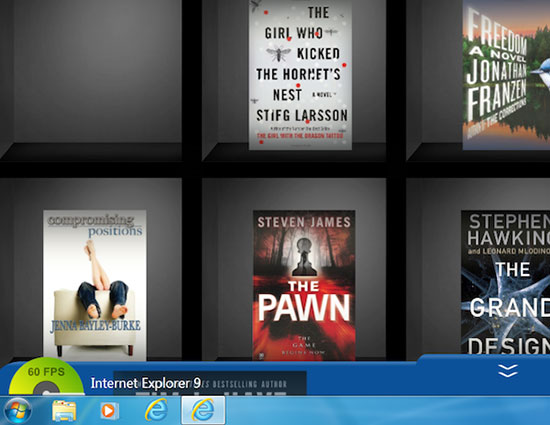
Task: Open the first Internet Explorer taskbar icon
Action: pos(156,410)
